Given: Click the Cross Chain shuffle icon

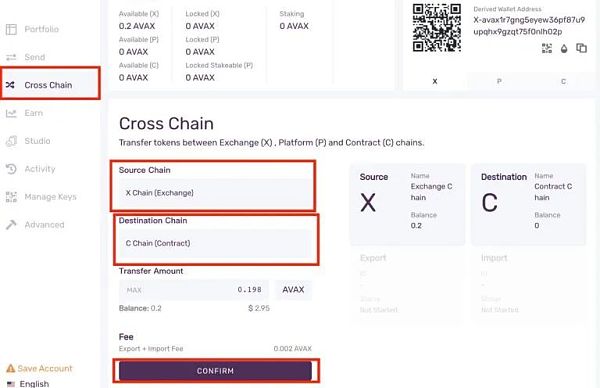Looking at the screenshot, I should point(10,85).
